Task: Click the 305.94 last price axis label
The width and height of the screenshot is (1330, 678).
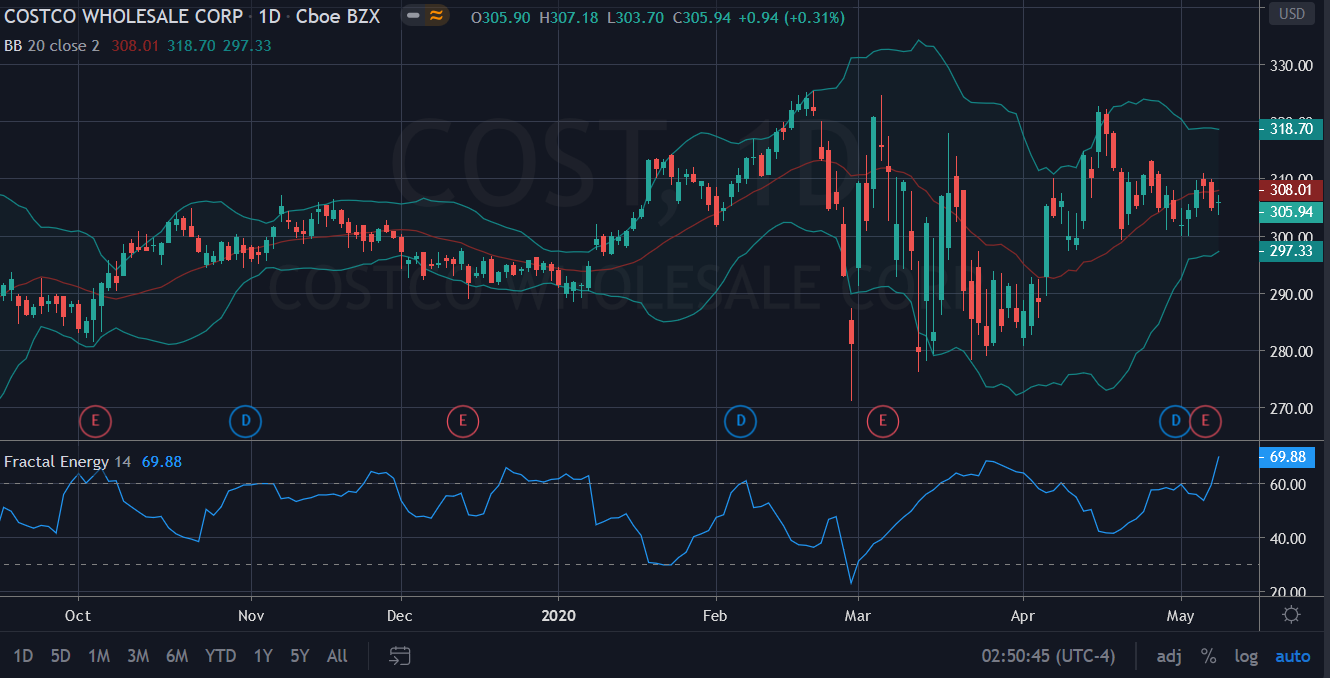Action: click(1291, 211)
